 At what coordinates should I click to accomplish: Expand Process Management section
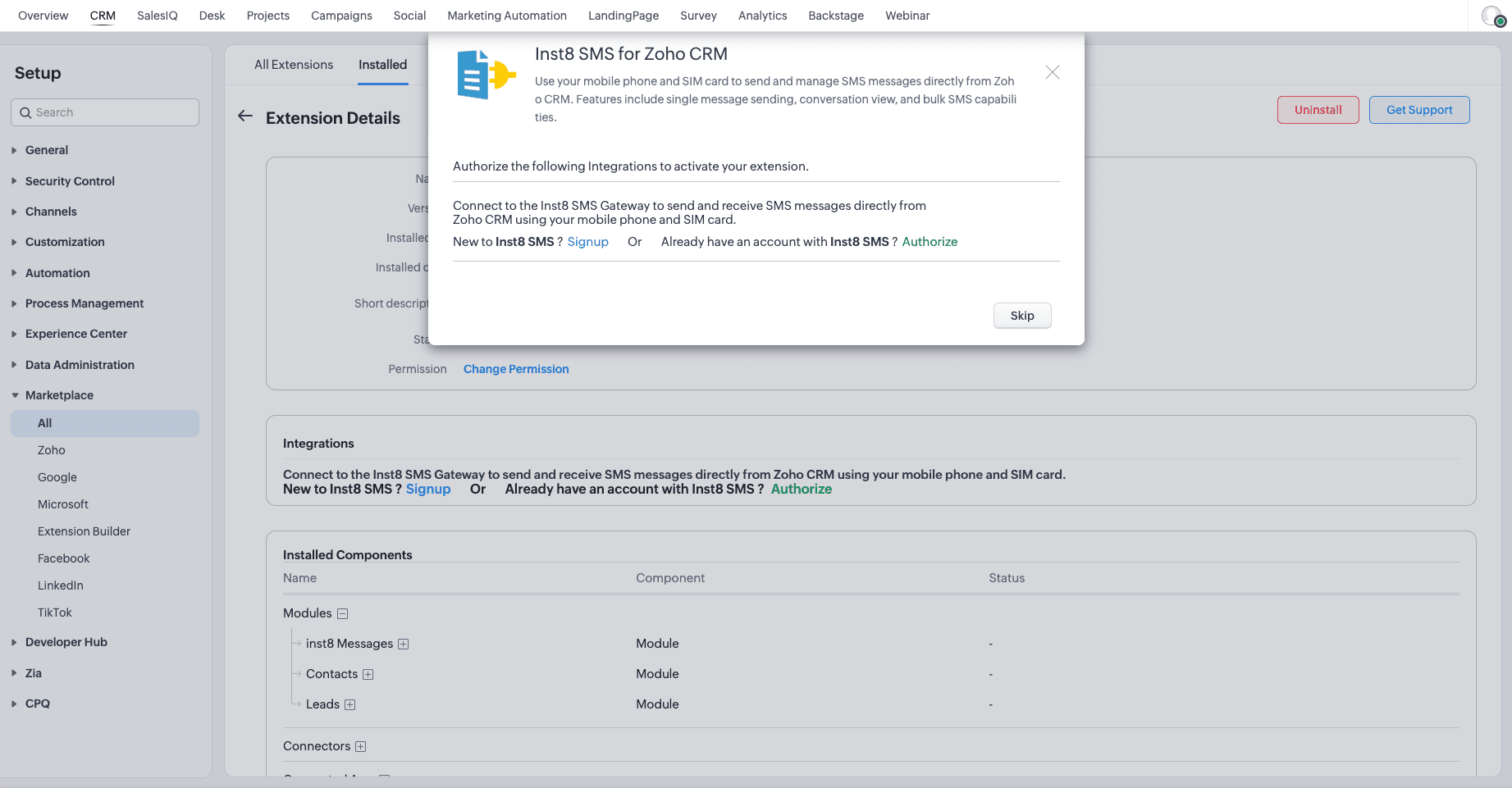click(x=14, y=303)
